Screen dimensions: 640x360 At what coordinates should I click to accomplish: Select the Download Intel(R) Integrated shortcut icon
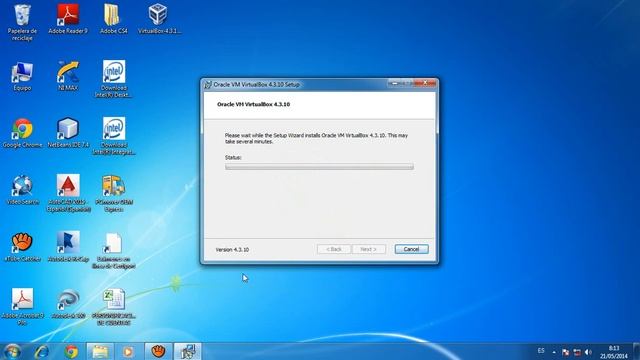tap(113, 136)
